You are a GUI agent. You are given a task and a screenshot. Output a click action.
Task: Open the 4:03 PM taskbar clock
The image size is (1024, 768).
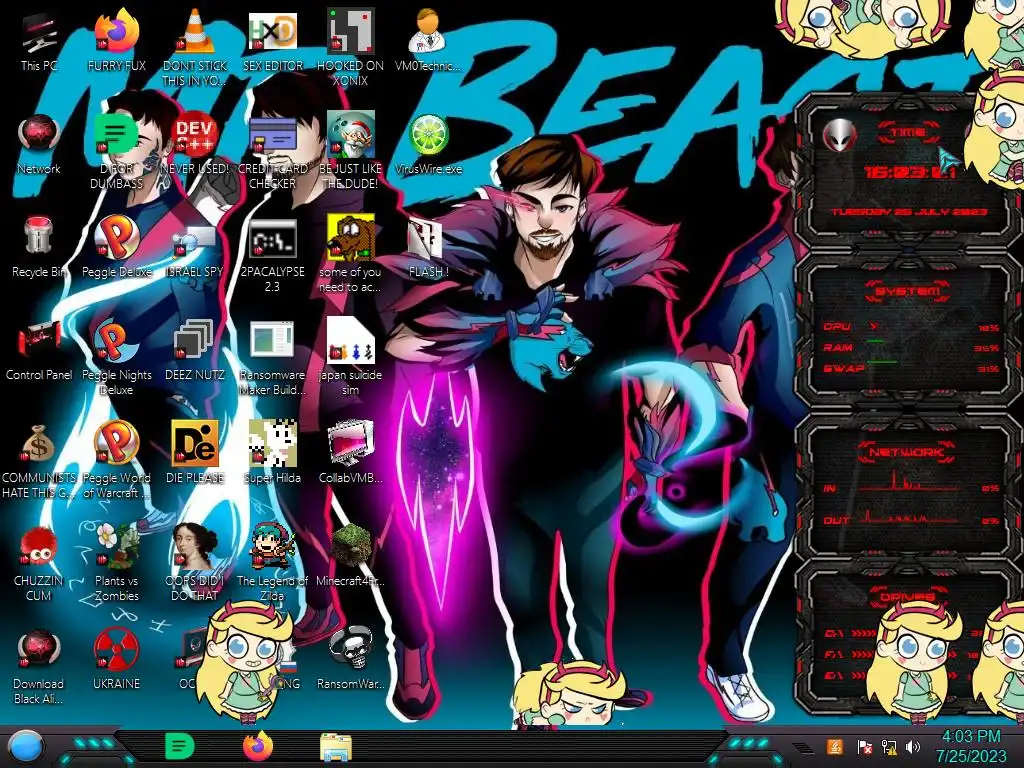970,746
